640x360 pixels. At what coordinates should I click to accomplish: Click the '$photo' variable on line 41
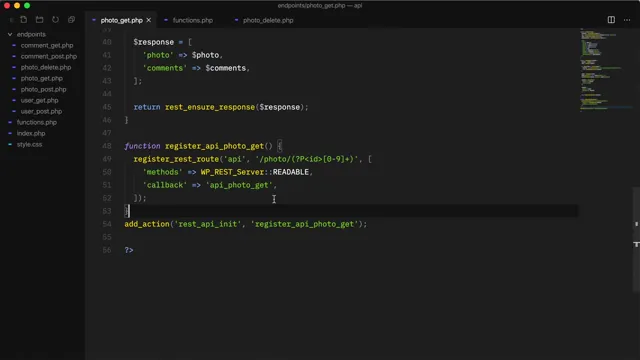205,55
